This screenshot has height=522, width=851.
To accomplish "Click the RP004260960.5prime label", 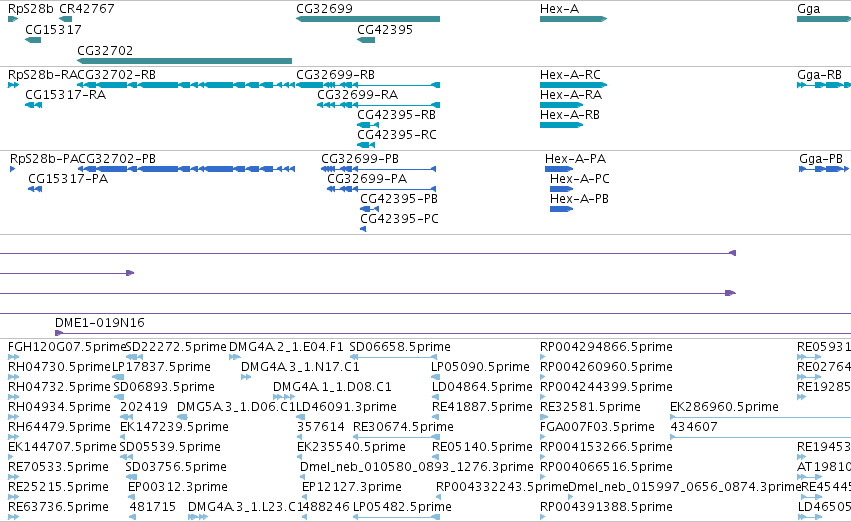I will pyautogui.click(x=606, y=367).
